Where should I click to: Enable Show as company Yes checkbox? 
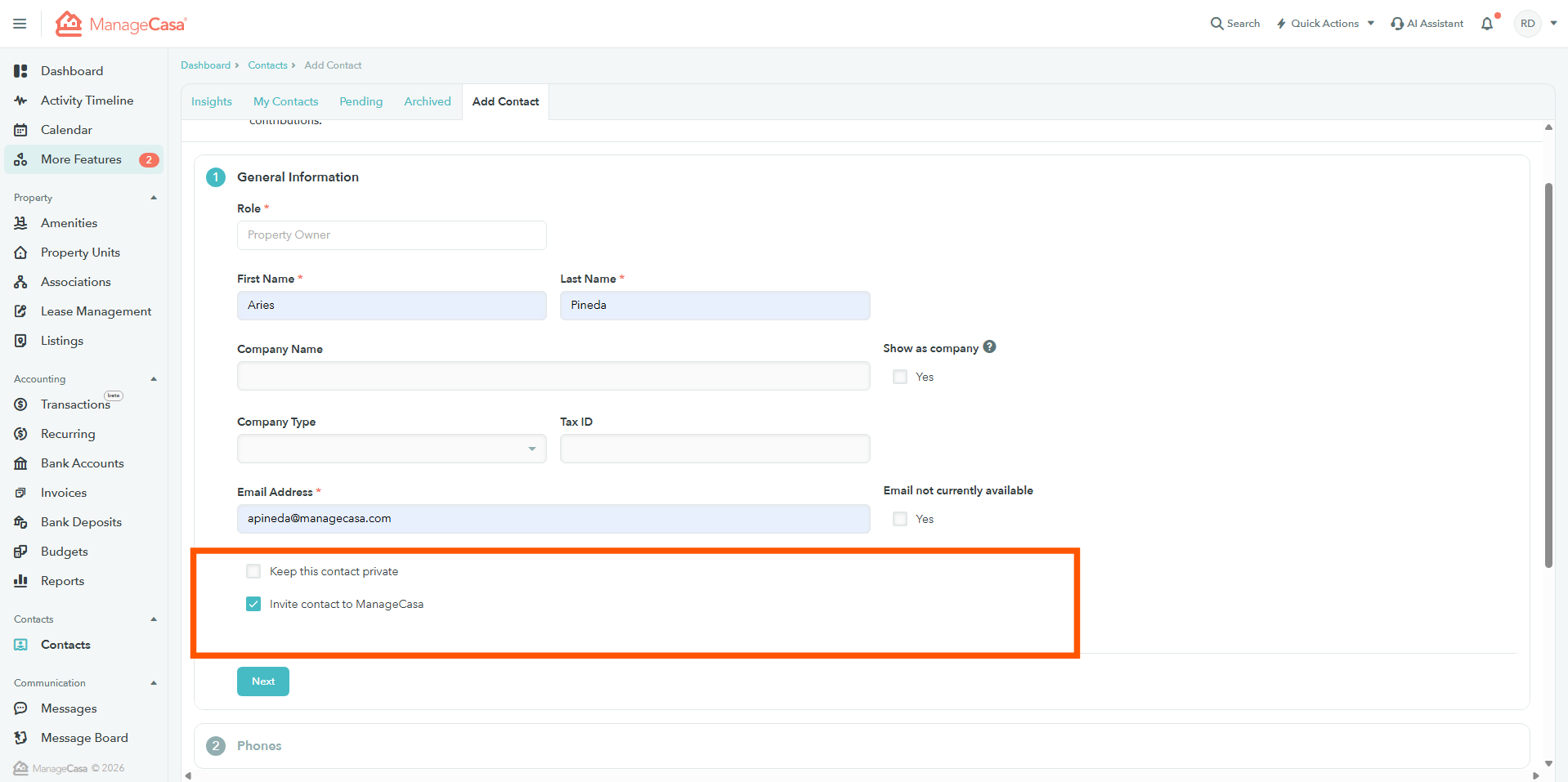point(900,377)
